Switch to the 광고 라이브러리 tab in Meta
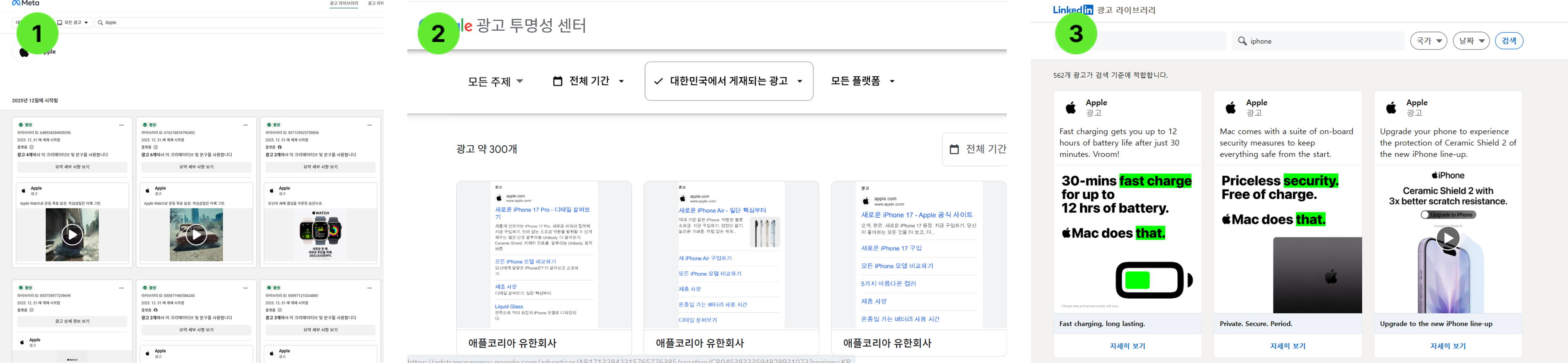This screenshot has width=1568, height=363. point(344,4)
